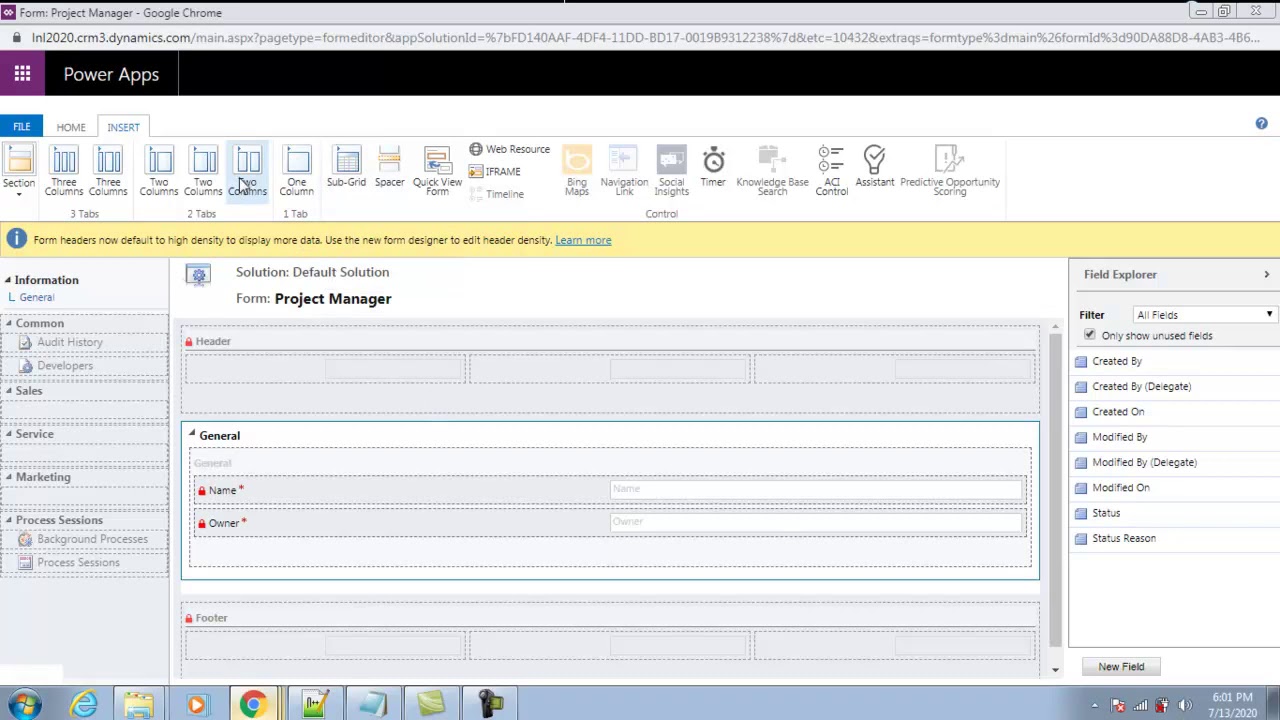Open the Section dropdown in ribbon

coord(19,171)
